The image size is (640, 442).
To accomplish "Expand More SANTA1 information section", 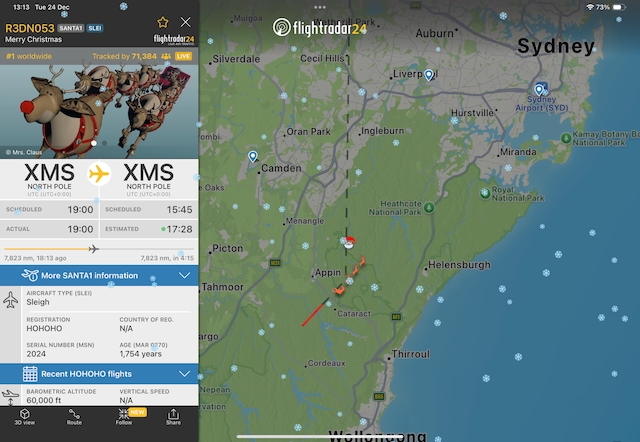I will click(99, 275).
